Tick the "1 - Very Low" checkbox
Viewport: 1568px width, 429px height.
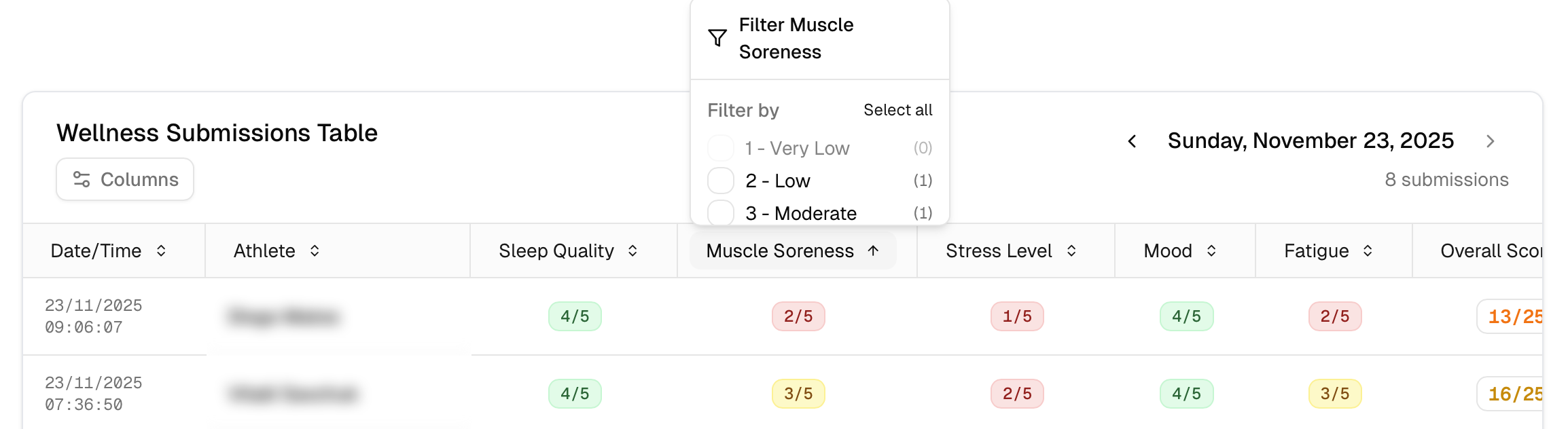pyautogui.click(x=721, y=148)
